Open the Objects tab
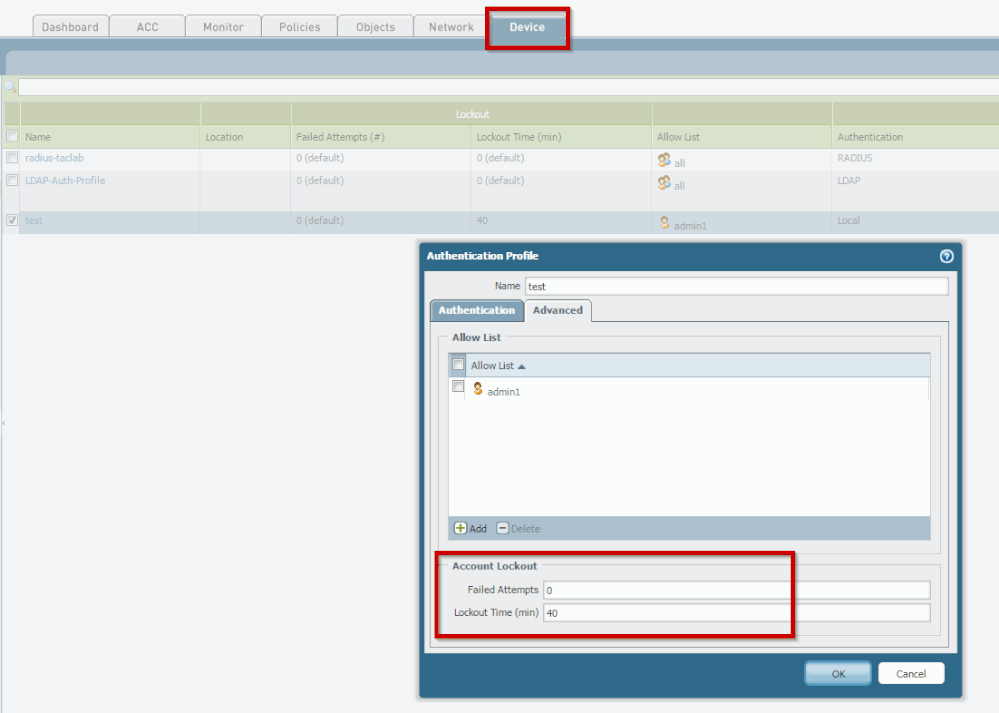Image resolution: width=999 pixels, height=713 pixels. [x=375, y=27]
